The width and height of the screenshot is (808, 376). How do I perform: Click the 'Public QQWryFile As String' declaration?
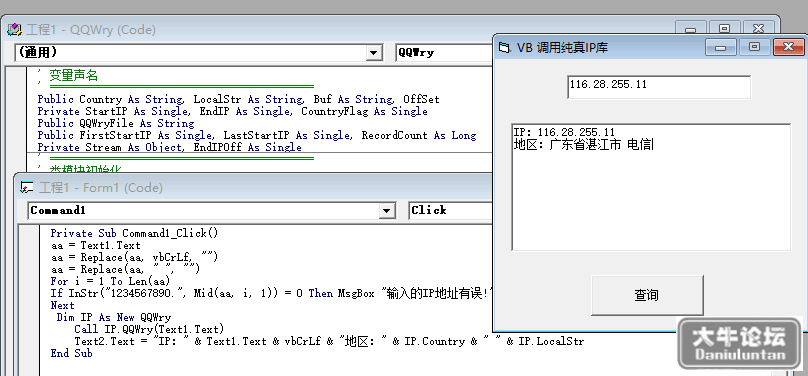point(116,124)
